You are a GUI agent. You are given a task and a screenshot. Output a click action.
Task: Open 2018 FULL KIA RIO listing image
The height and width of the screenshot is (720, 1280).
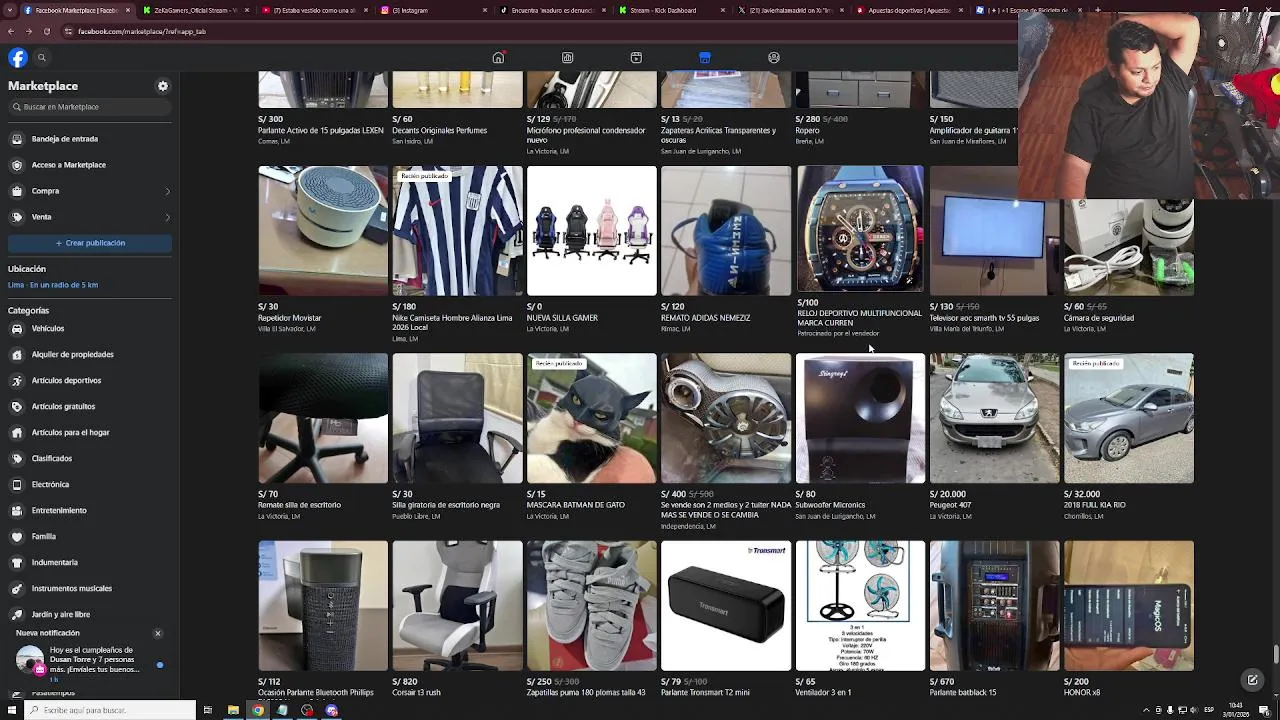click(1129, 418)
